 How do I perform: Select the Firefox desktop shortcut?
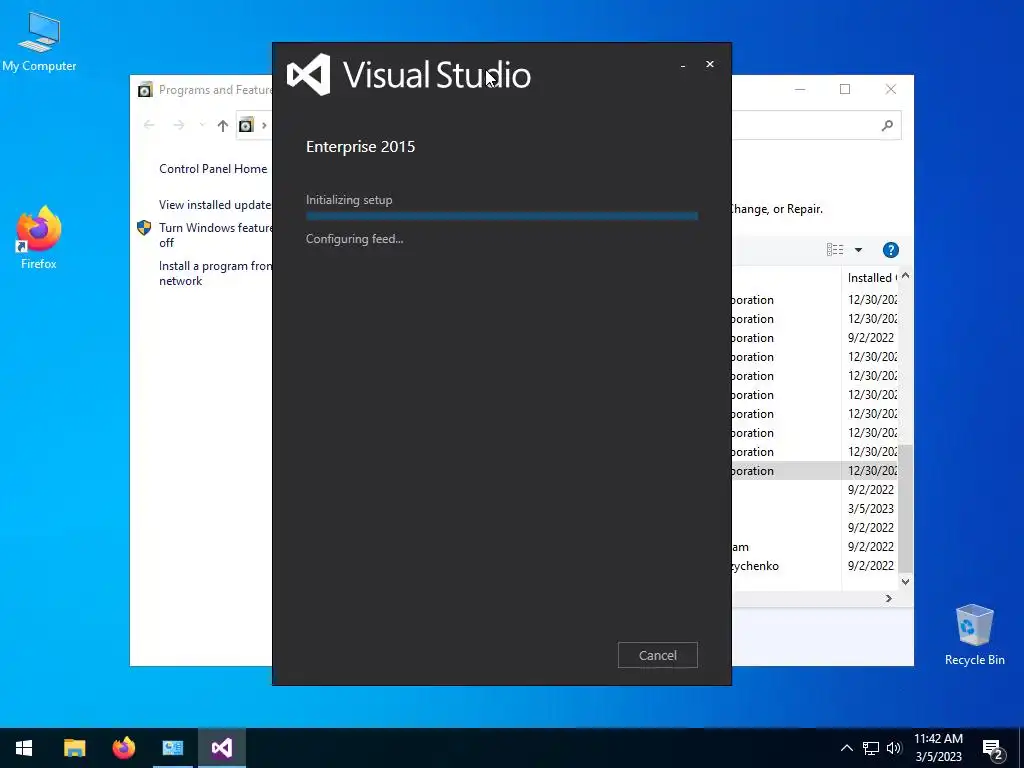tap(39, 238)
